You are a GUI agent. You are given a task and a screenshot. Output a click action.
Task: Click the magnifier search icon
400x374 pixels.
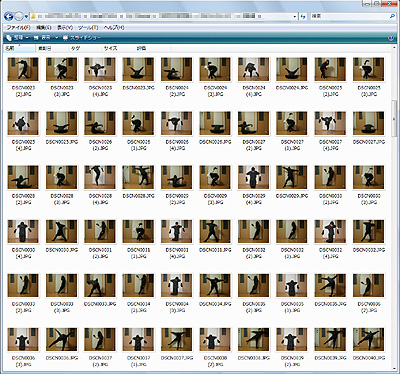point(392,16)
